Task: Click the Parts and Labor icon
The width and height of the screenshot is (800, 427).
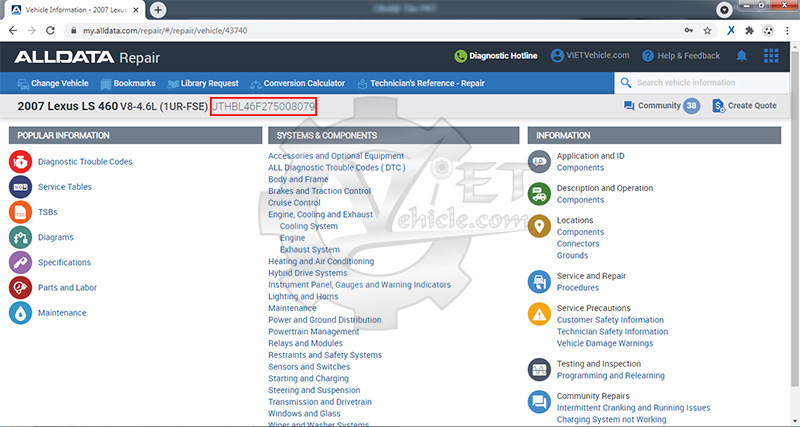Action: tap(20, 288)
